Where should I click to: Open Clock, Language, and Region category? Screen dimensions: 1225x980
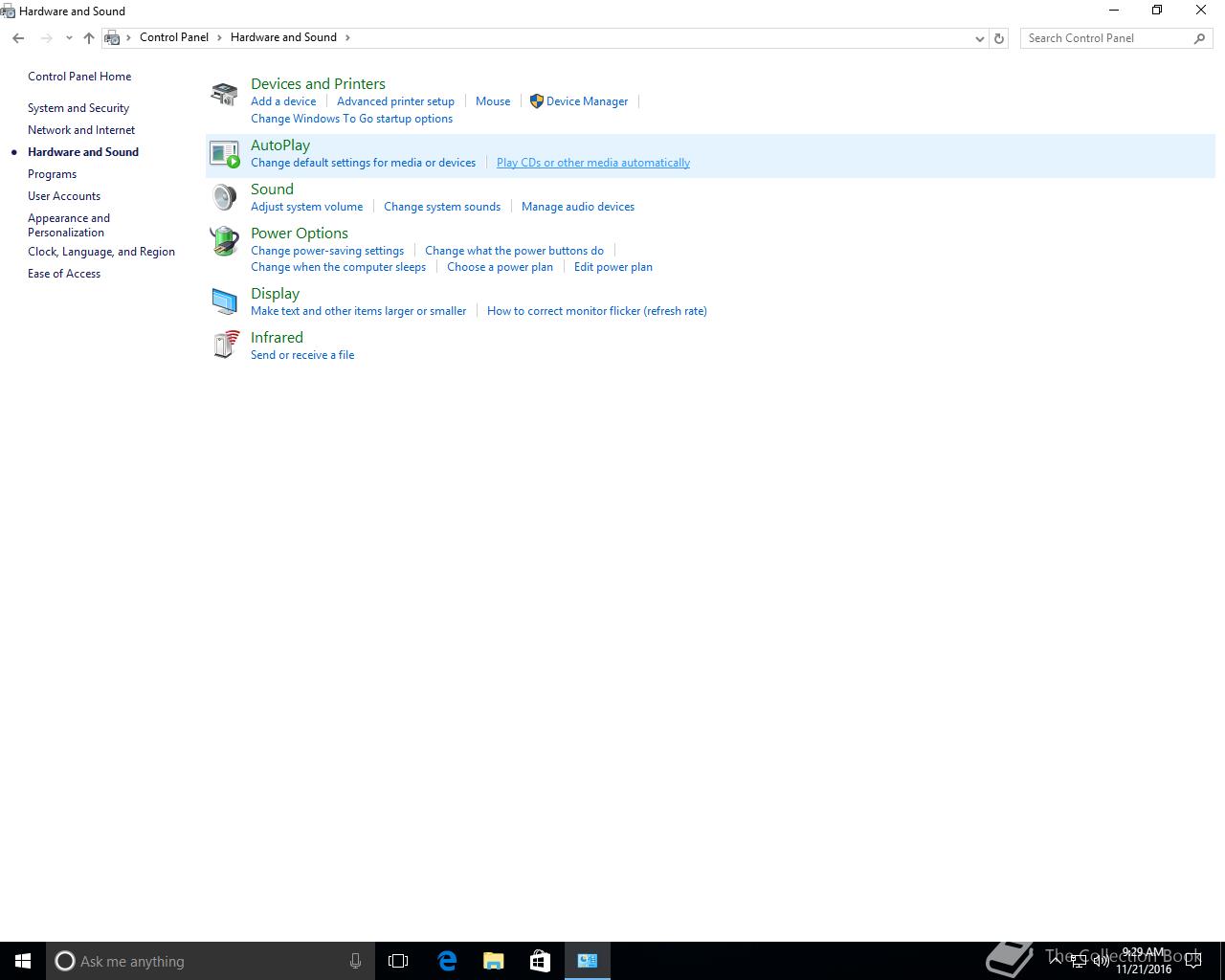pyautogui.click(x=101, y=252)
